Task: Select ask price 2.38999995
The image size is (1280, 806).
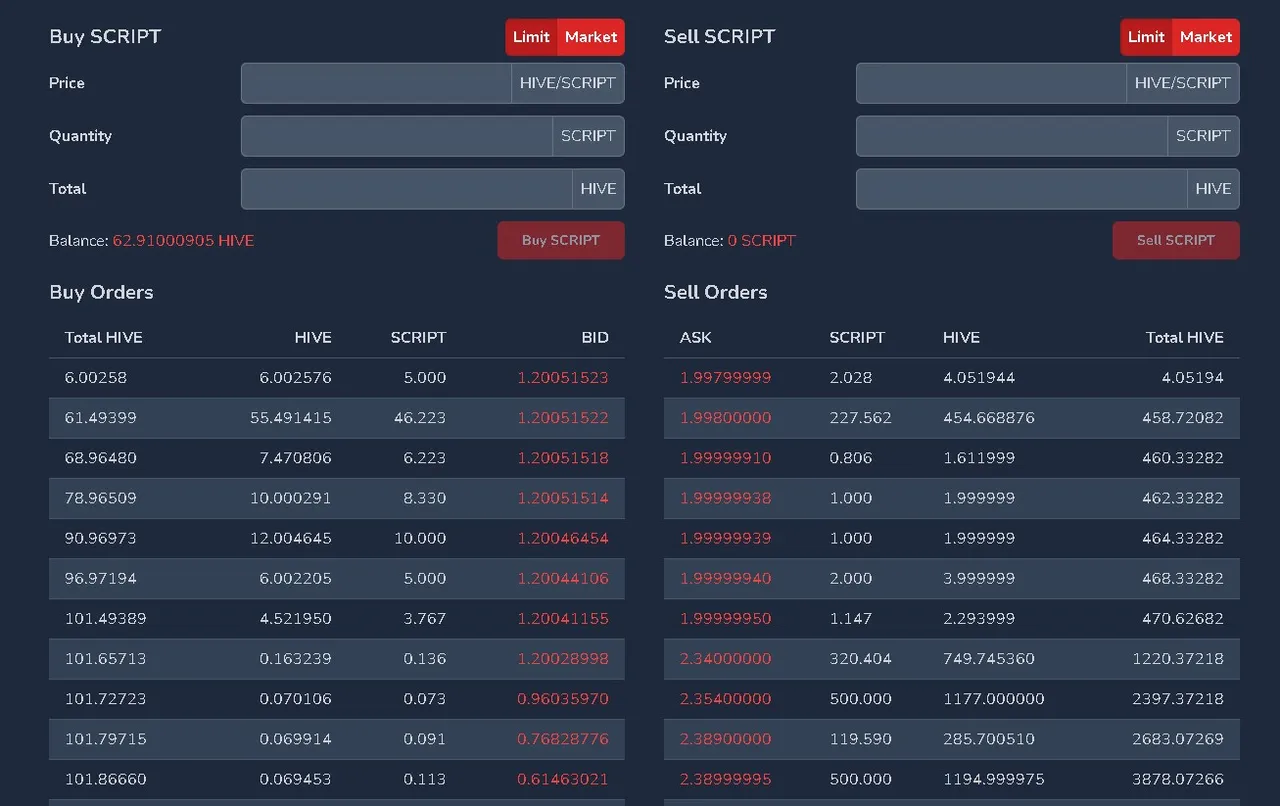Action: pos(726,779)
